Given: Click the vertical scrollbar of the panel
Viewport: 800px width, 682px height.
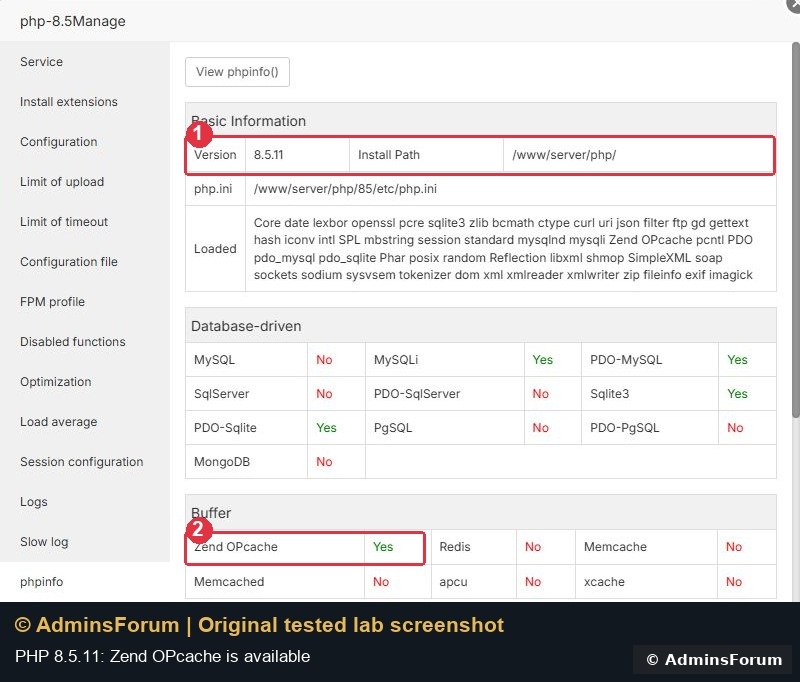Looking at the screenshot, I should pos(795,230).
